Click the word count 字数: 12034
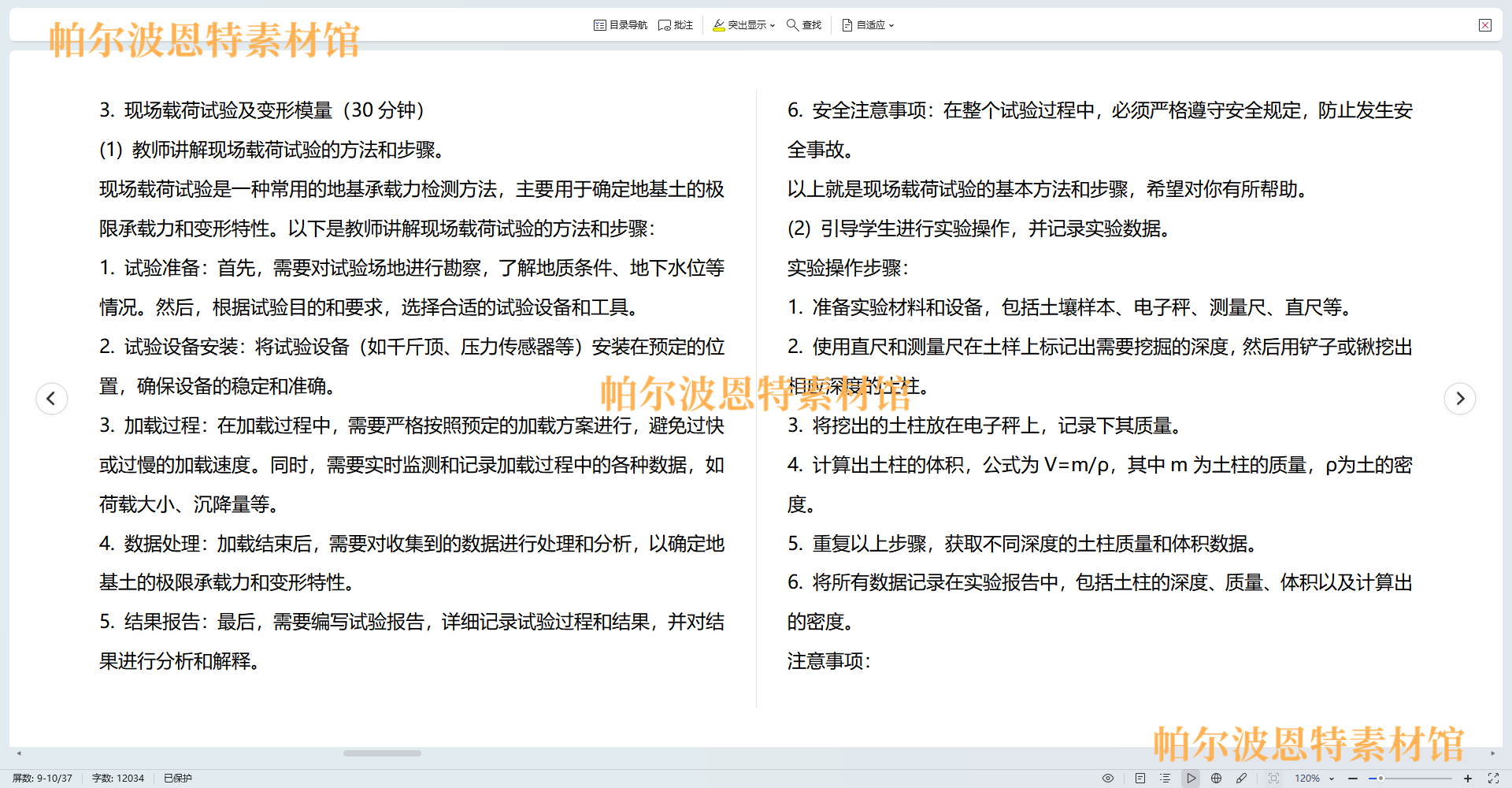 (118, 778)
